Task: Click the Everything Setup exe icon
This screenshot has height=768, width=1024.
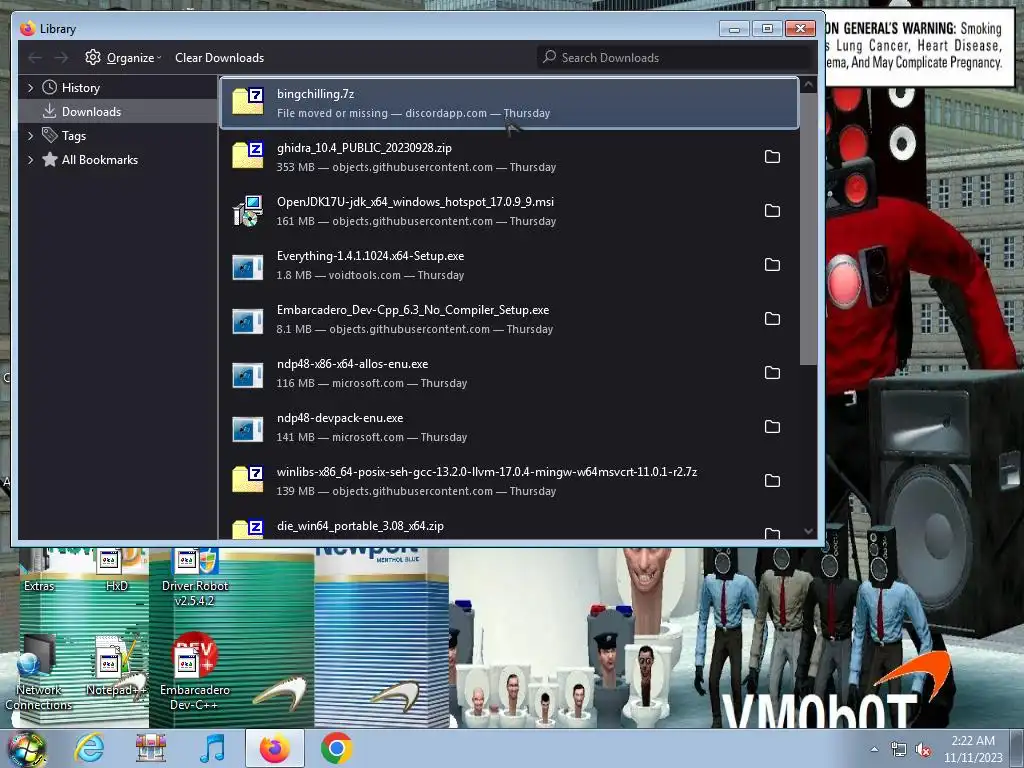Action: 248,267
